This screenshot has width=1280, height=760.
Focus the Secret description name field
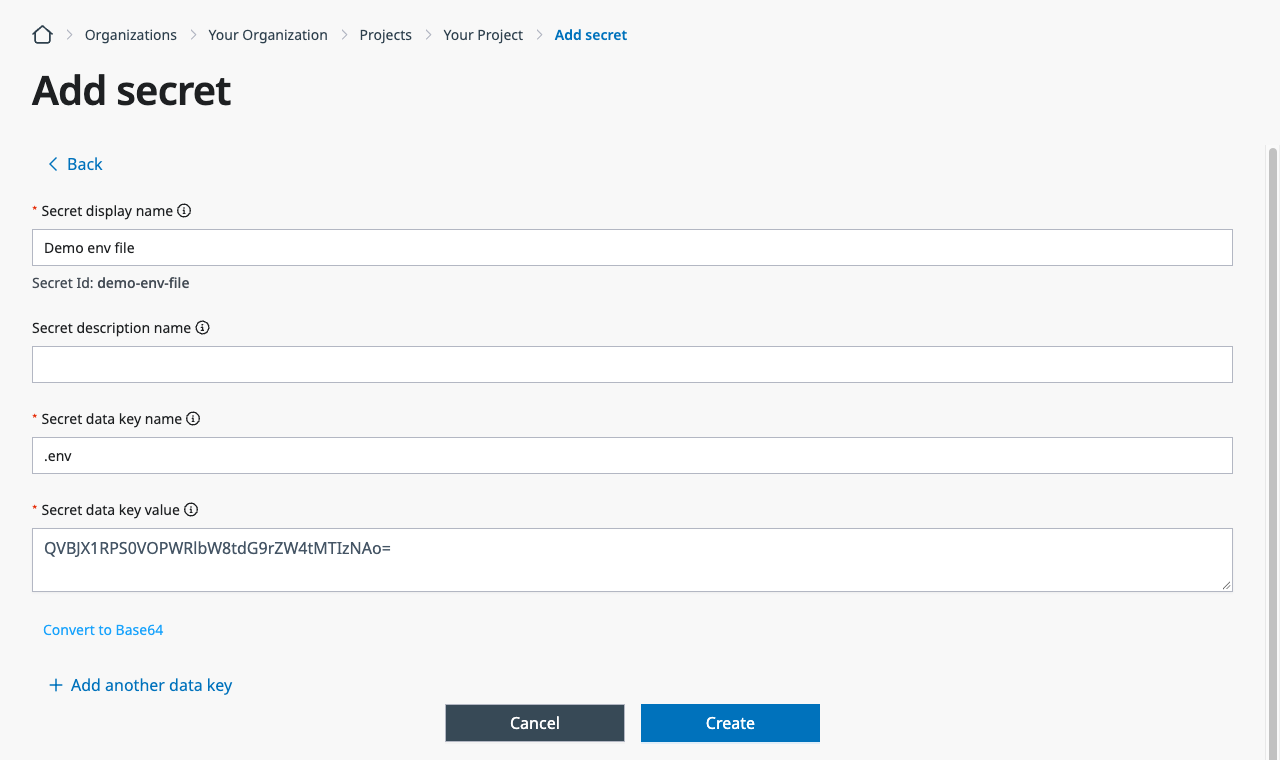tap(632, 365)
